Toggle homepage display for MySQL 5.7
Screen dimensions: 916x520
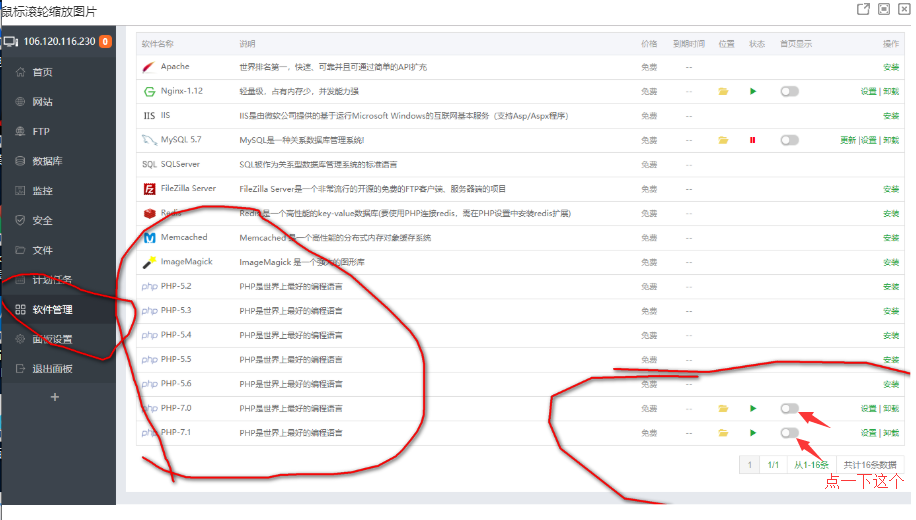pos(789,140)
